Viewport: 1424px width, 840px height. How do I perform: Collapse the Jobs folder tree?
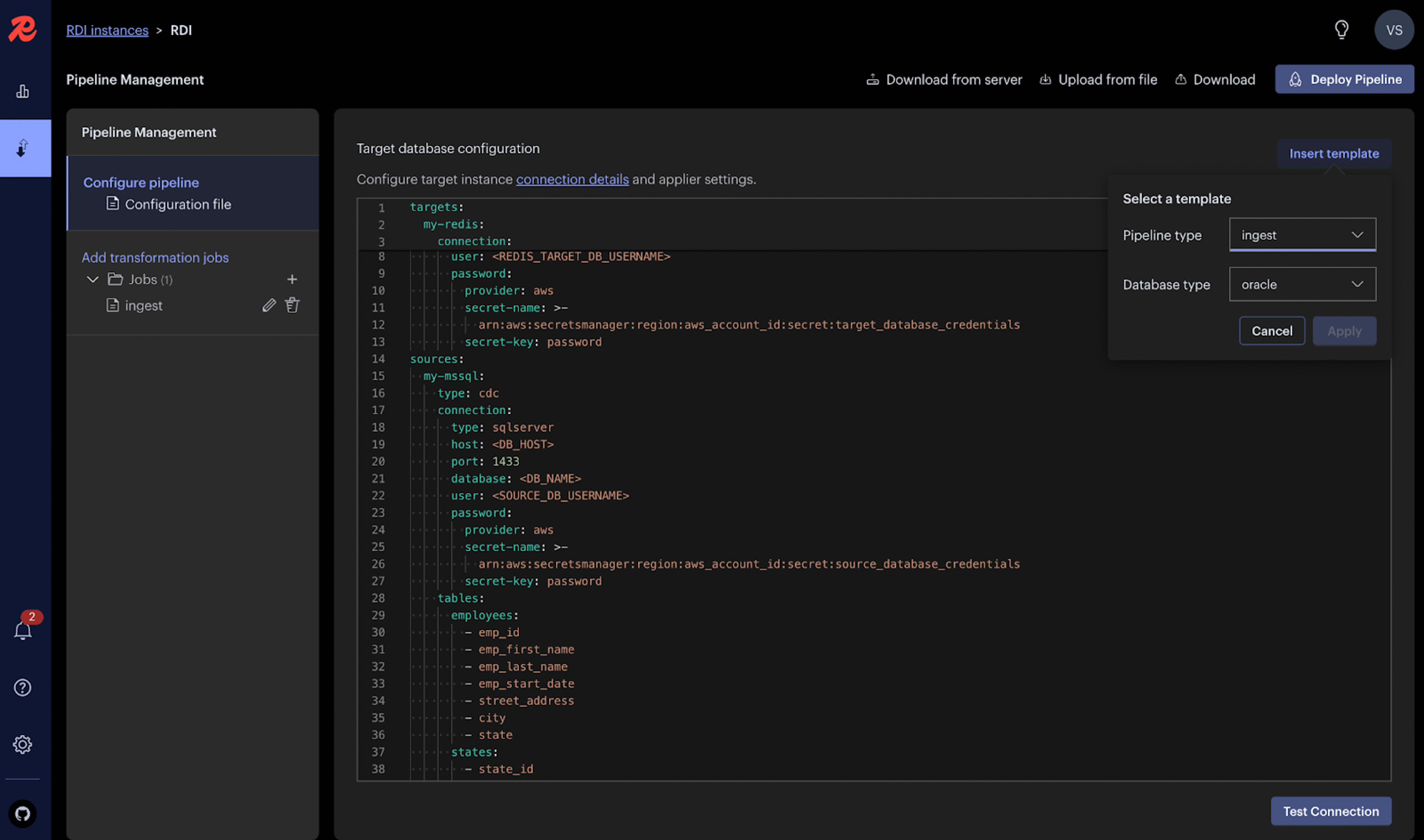tap(92, 280)
